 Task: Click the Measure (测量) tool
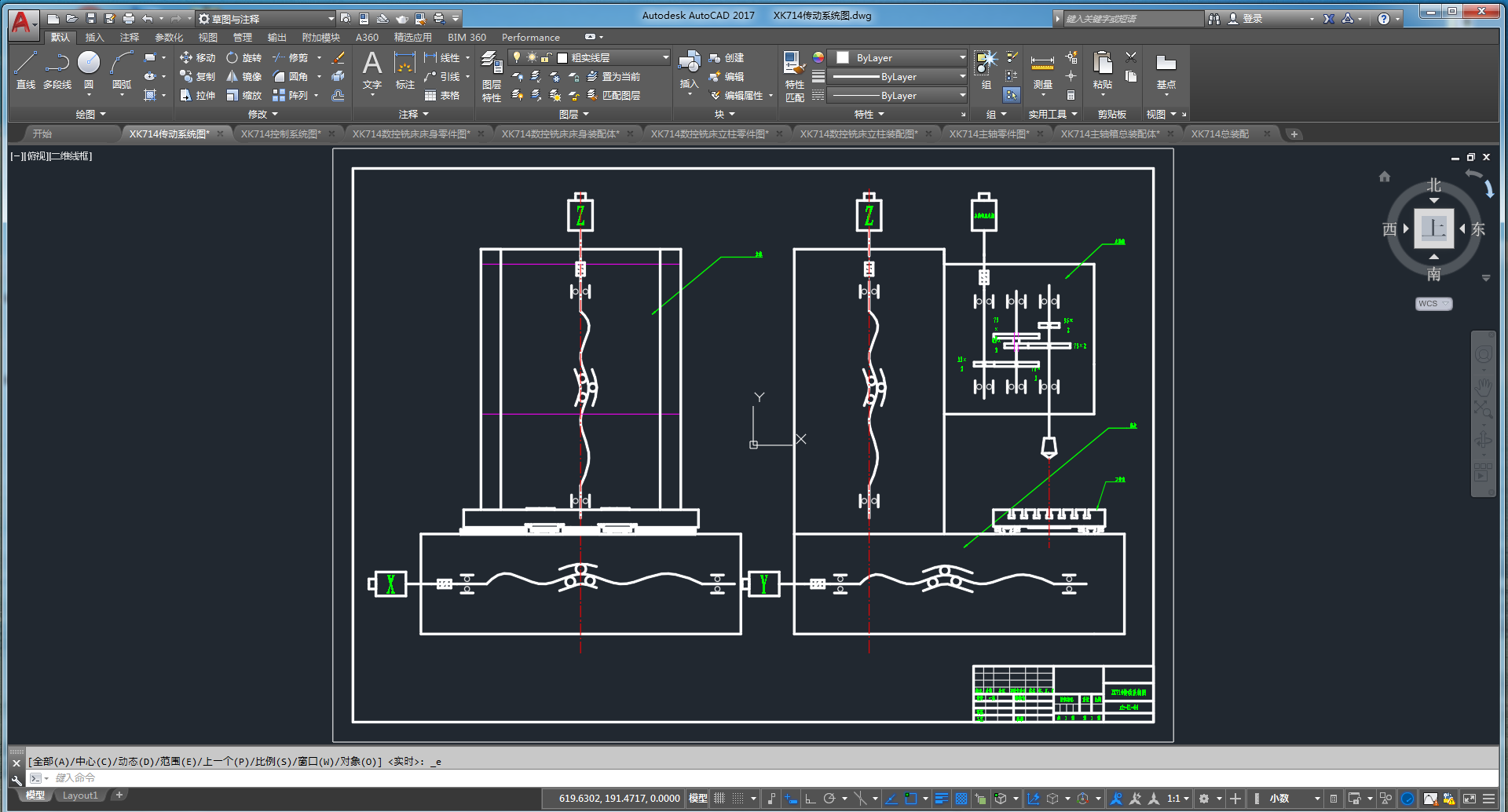coord(1042,70)
